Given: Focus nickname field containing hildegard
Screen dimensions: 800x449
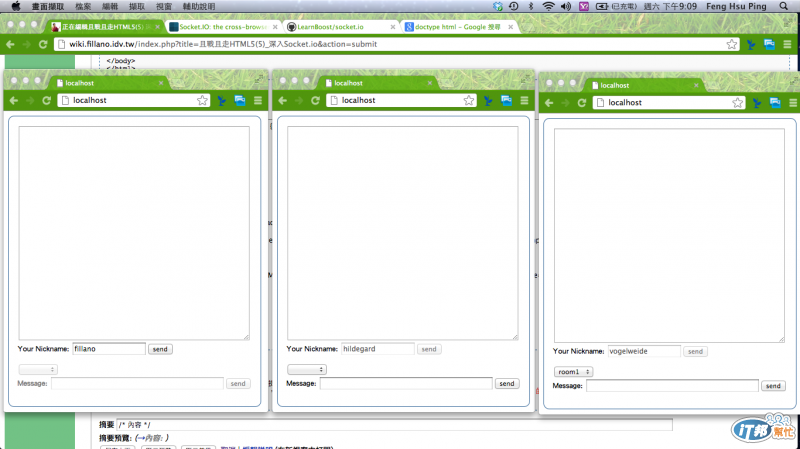Looking at the screenshot, I should 378,349.
